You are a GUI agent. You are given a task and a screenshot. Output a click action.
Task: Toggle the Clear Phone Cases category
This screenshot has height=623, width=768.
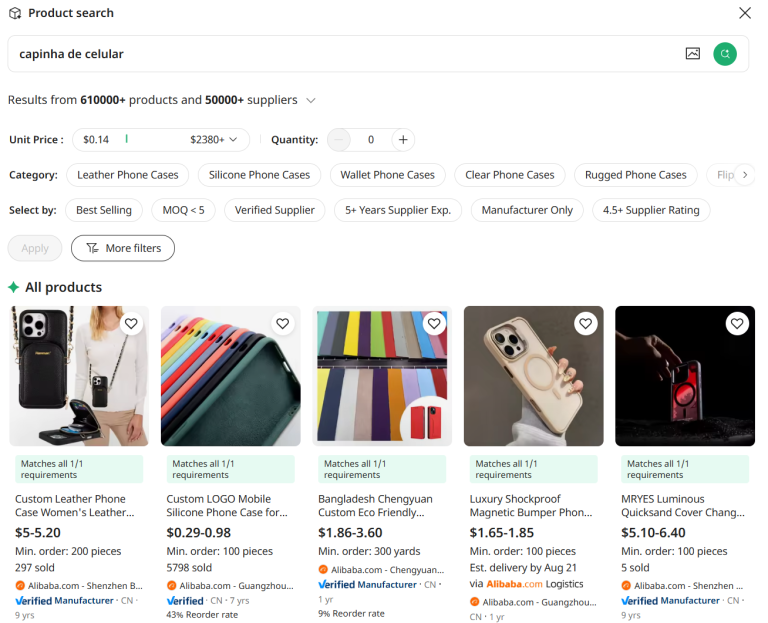coord(510,175)
